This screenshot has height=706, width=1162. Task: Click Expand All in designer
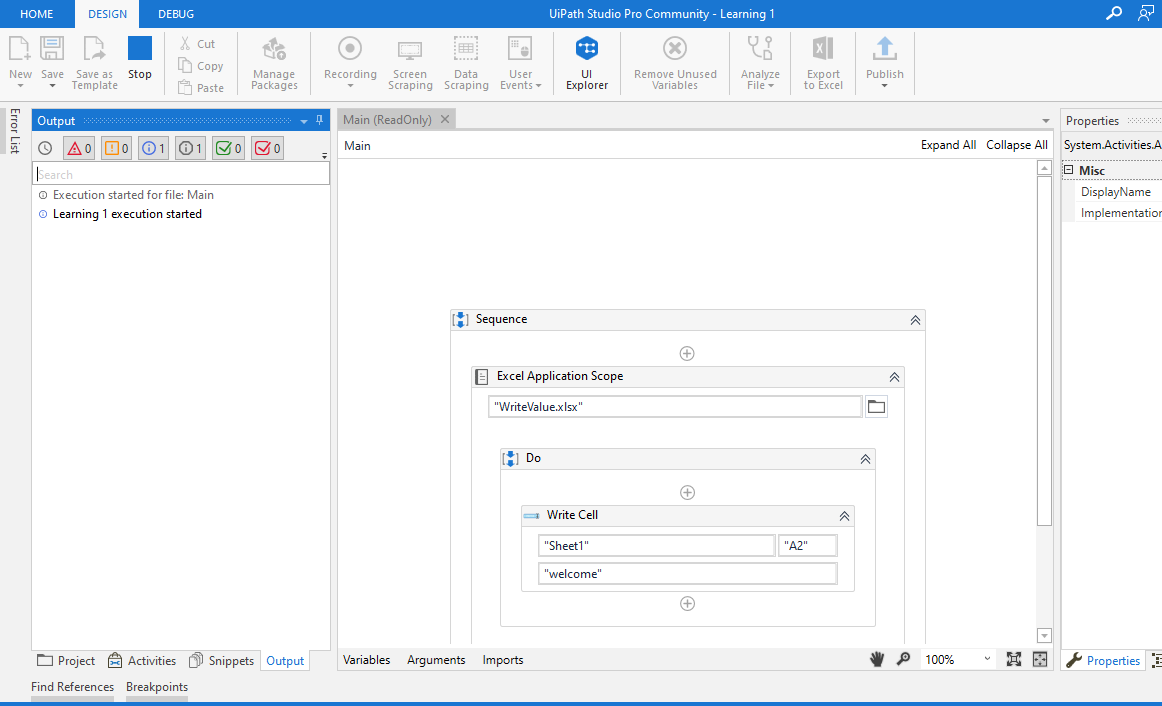point(948,145)
